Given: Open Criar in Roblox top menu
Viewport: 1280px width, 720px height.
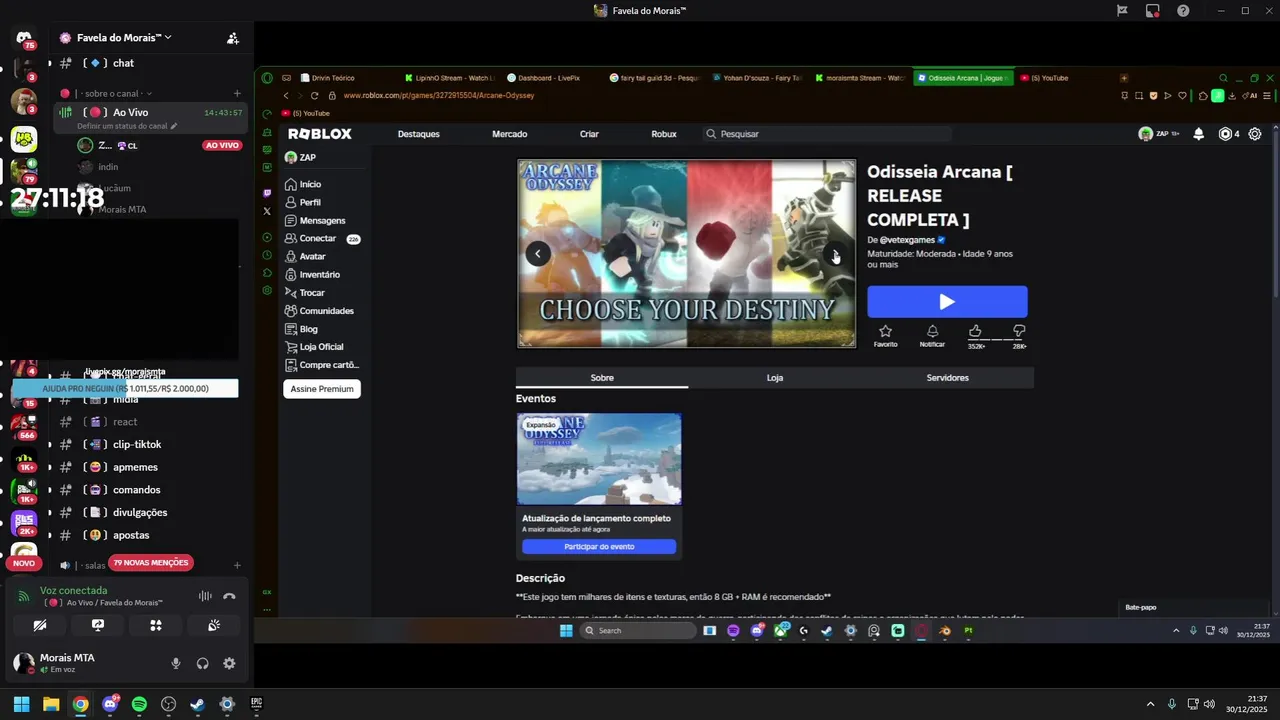Looking at the screenshot, I should (589, 134).
